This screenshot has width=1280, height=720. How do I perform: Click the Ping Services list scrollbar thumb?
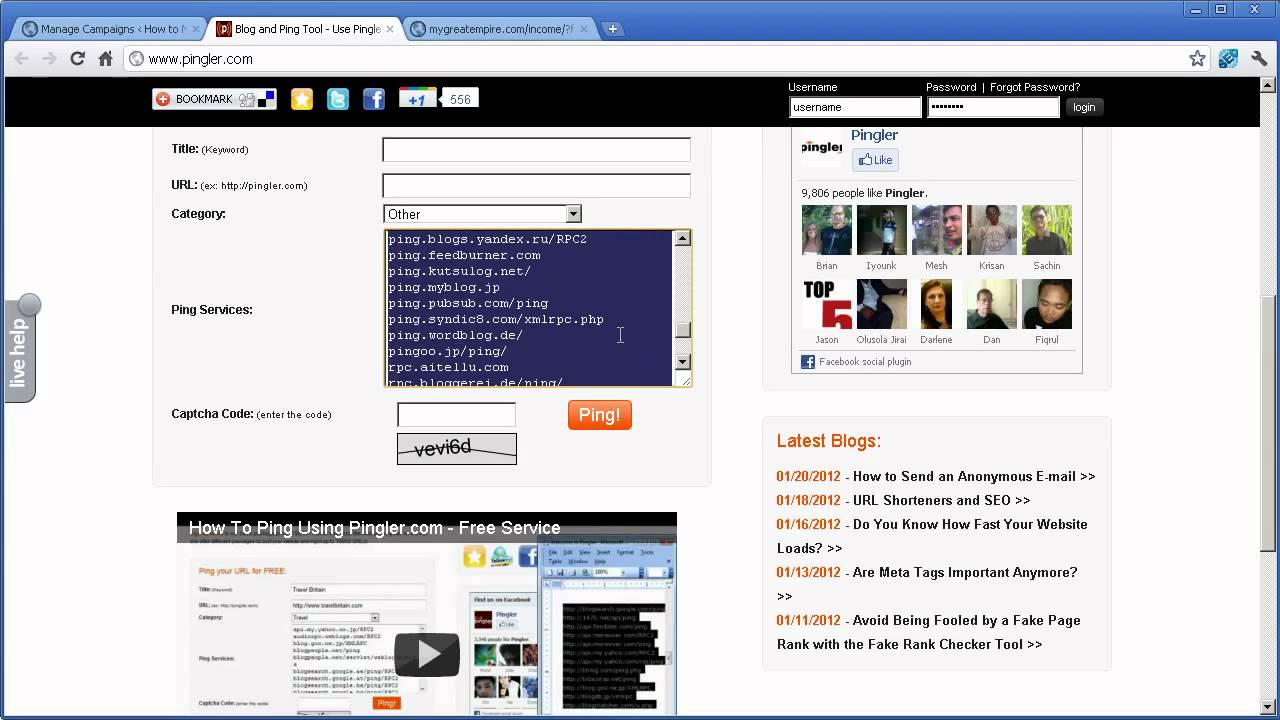click(x=682, y=330)
